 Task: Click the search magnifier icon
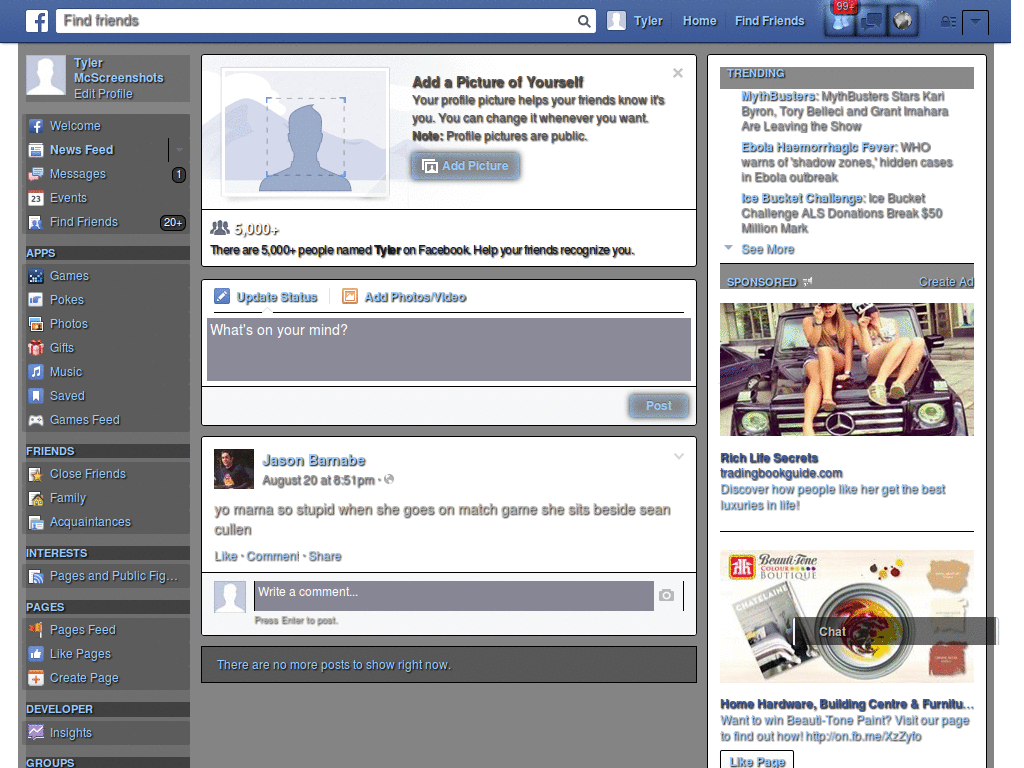pos(584,21)
